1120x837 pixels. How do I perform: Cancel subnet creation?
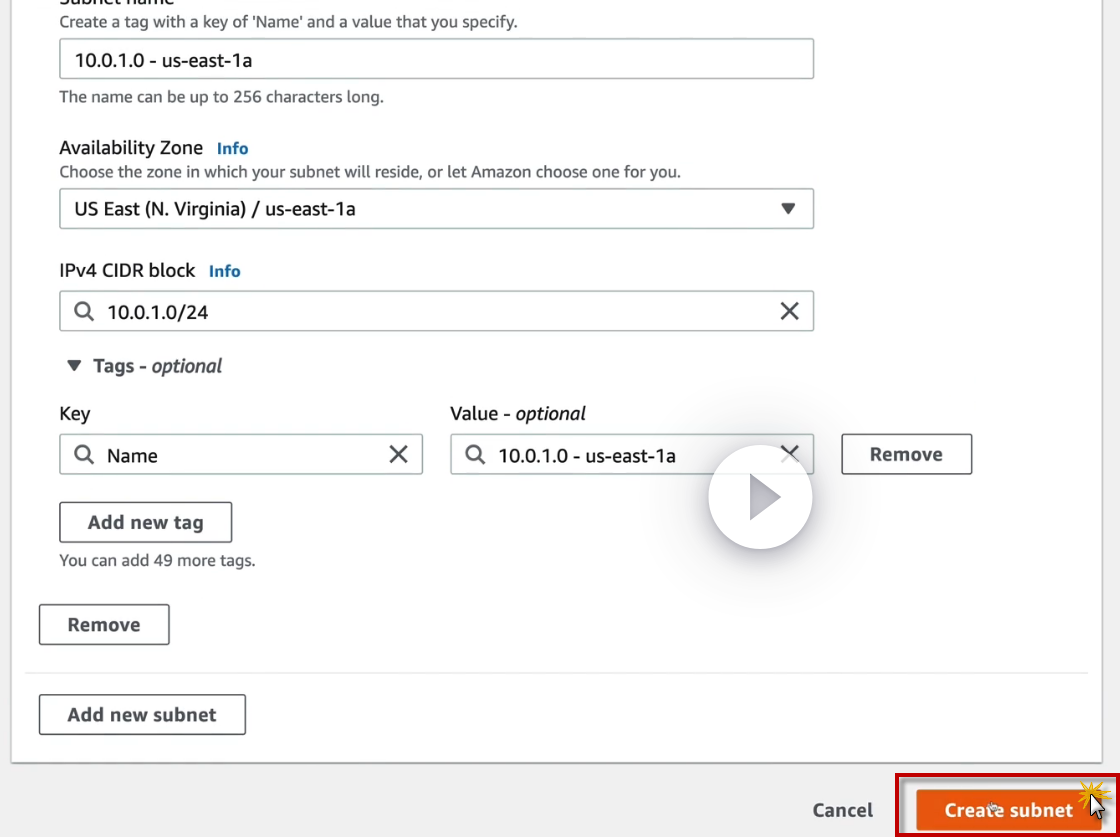click(x=842, y=810)
